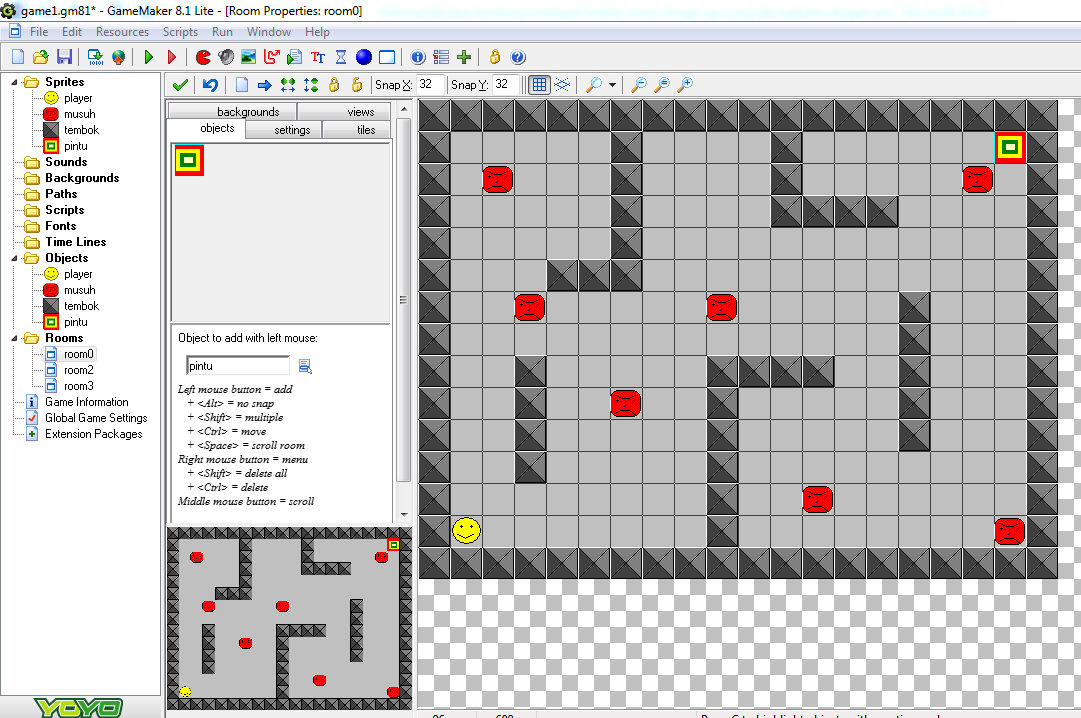Create a font with TT icon

tap(318, 57)
